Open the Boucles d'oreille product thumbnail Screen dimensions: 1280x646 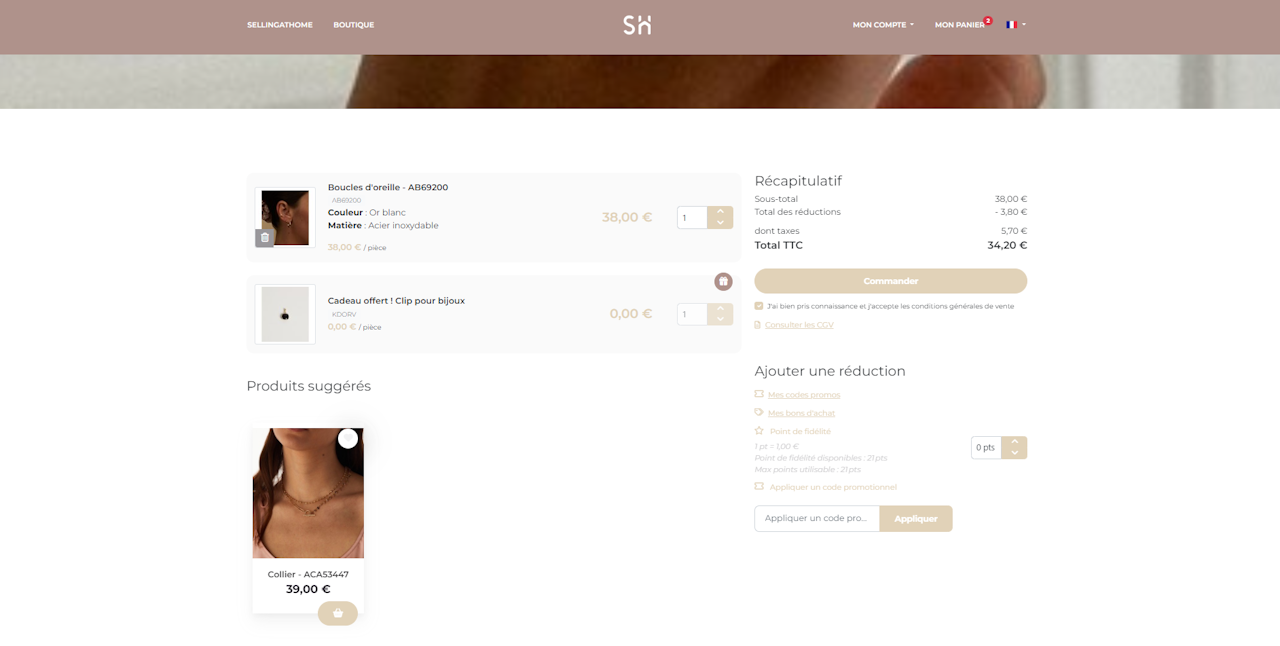(285, 217)
